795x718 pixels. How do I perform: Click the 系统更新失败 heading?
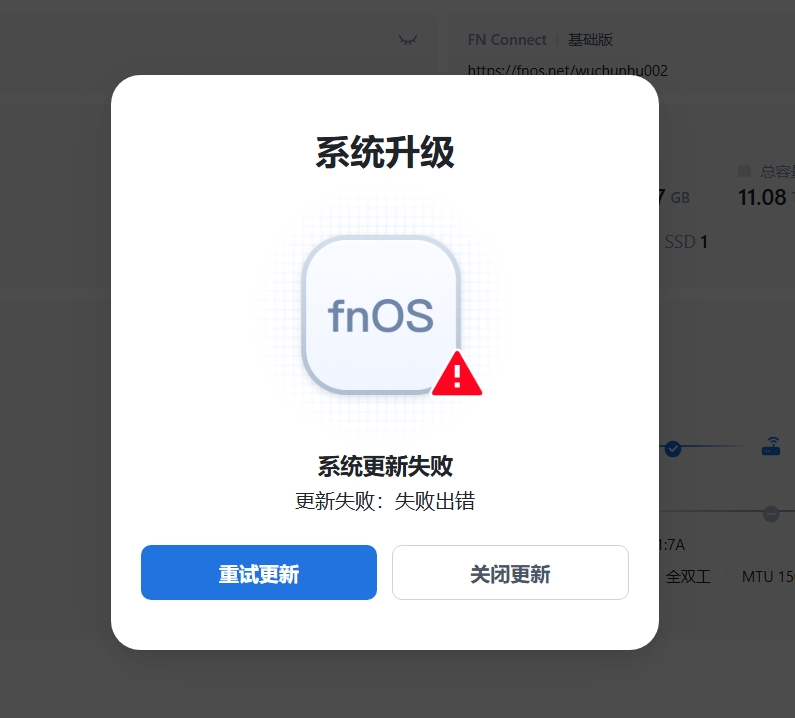pos(385,466)
